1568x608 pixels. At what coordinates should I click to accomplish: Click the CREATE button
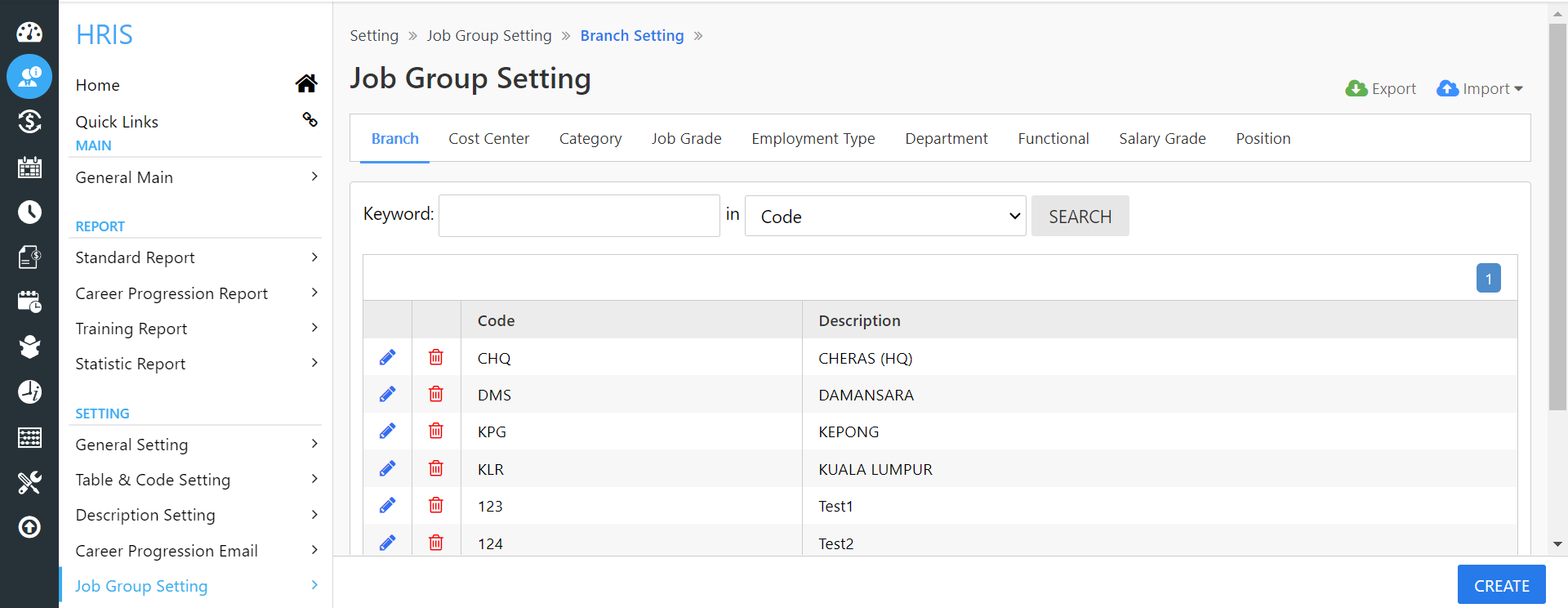pyautogui.click(x=1501, y=585)
